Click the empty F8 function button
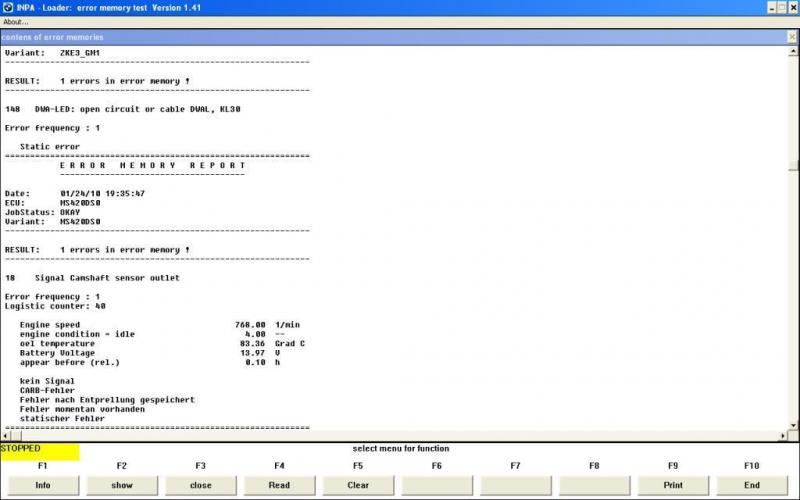The width and height of the screenshot is (800, 500). pos(594,485)
